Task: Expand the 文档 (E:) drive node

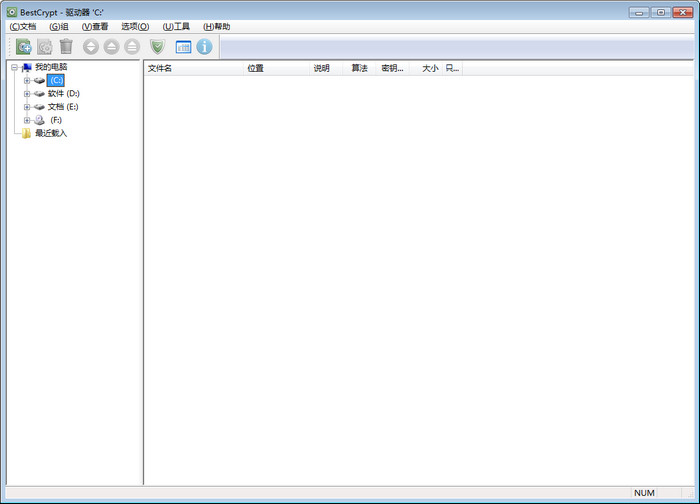Action: tap(27, 107)
